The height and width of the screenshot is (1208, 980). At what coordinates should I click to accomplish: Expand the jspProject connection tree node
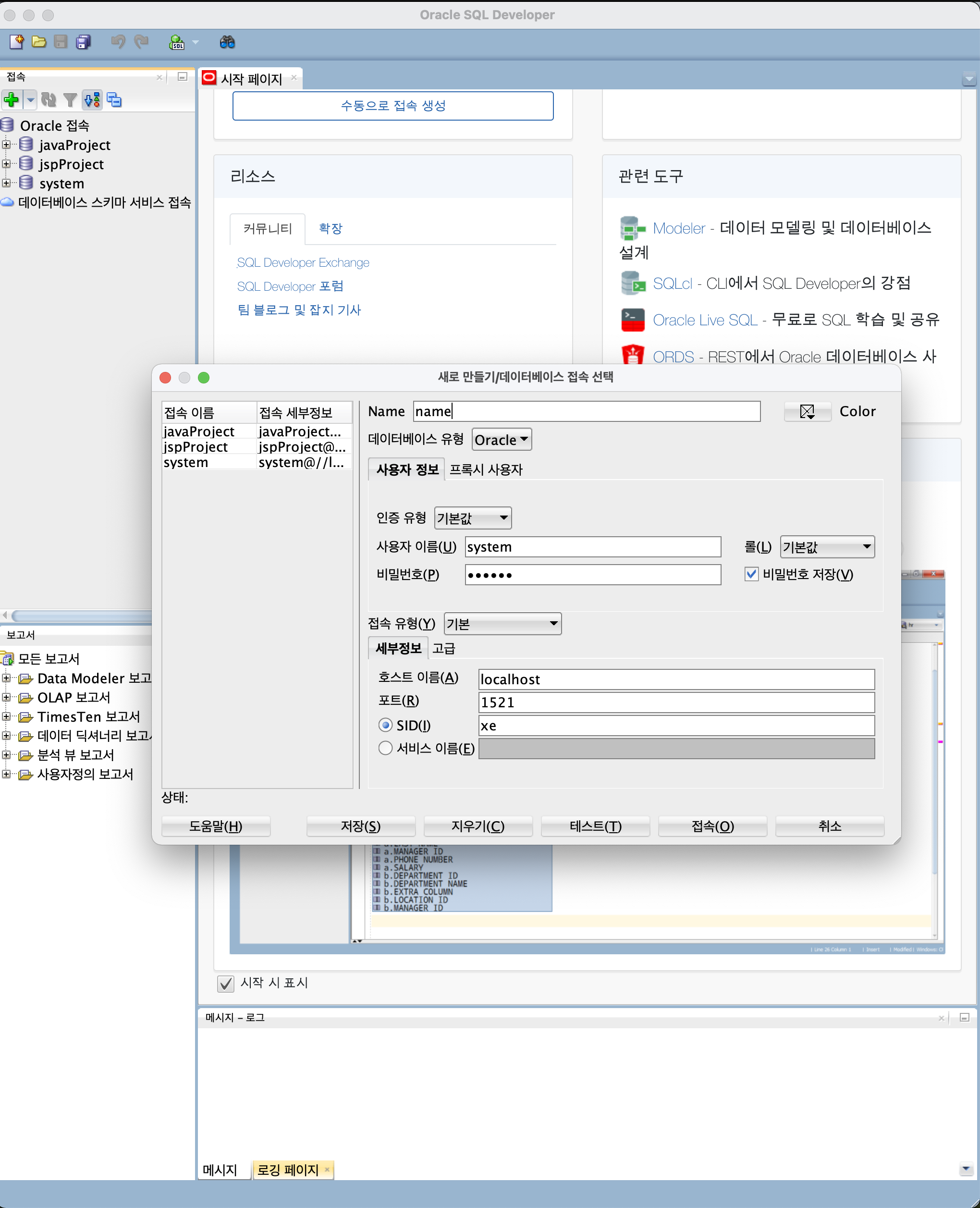[6, 164]
